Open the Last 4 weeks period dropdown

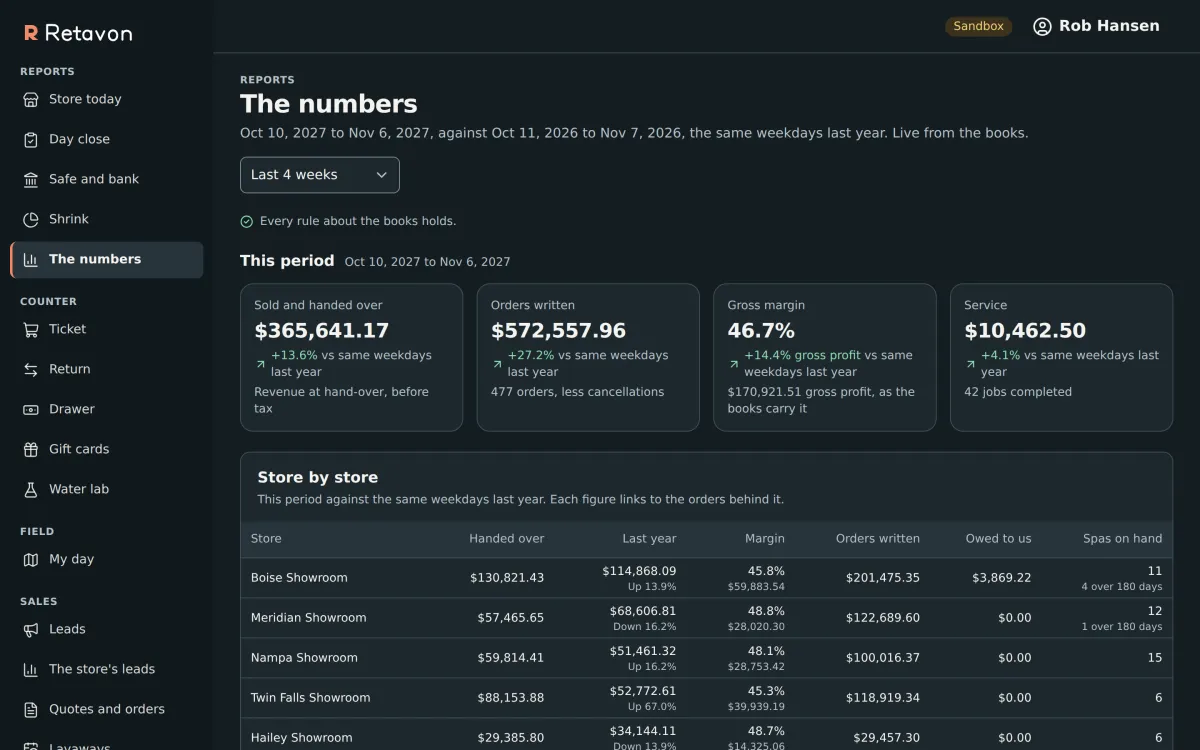pyautogui.click(x=320, y=175)
